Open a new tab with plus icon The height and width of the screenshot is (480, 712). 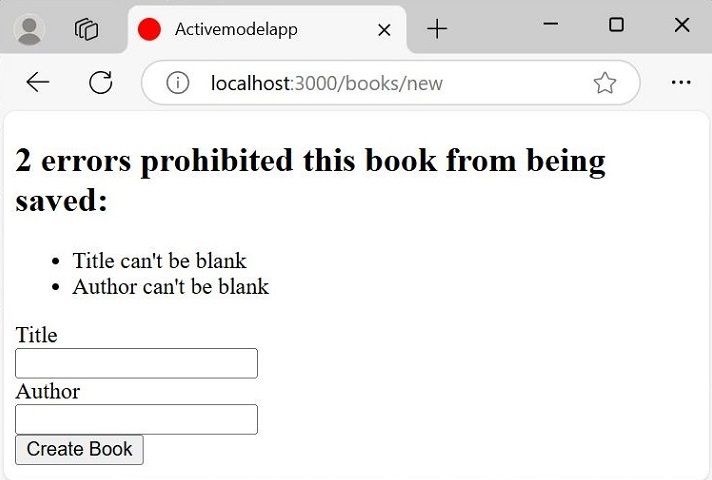(437, 29)
